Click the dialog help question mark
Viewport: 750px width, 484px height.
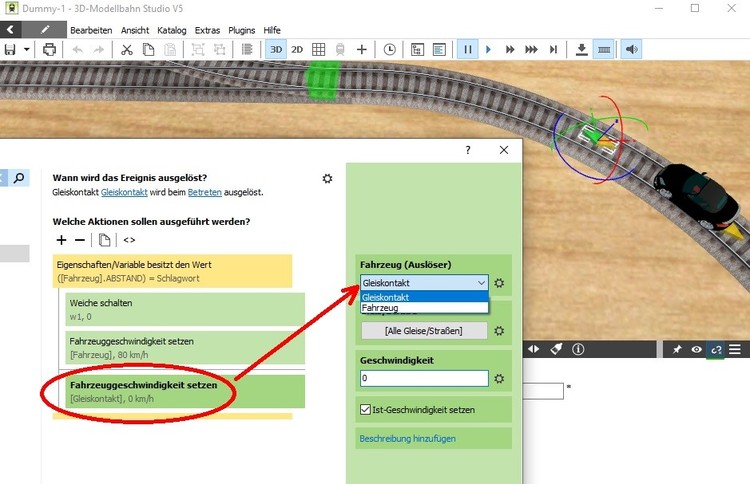point(468,150)
